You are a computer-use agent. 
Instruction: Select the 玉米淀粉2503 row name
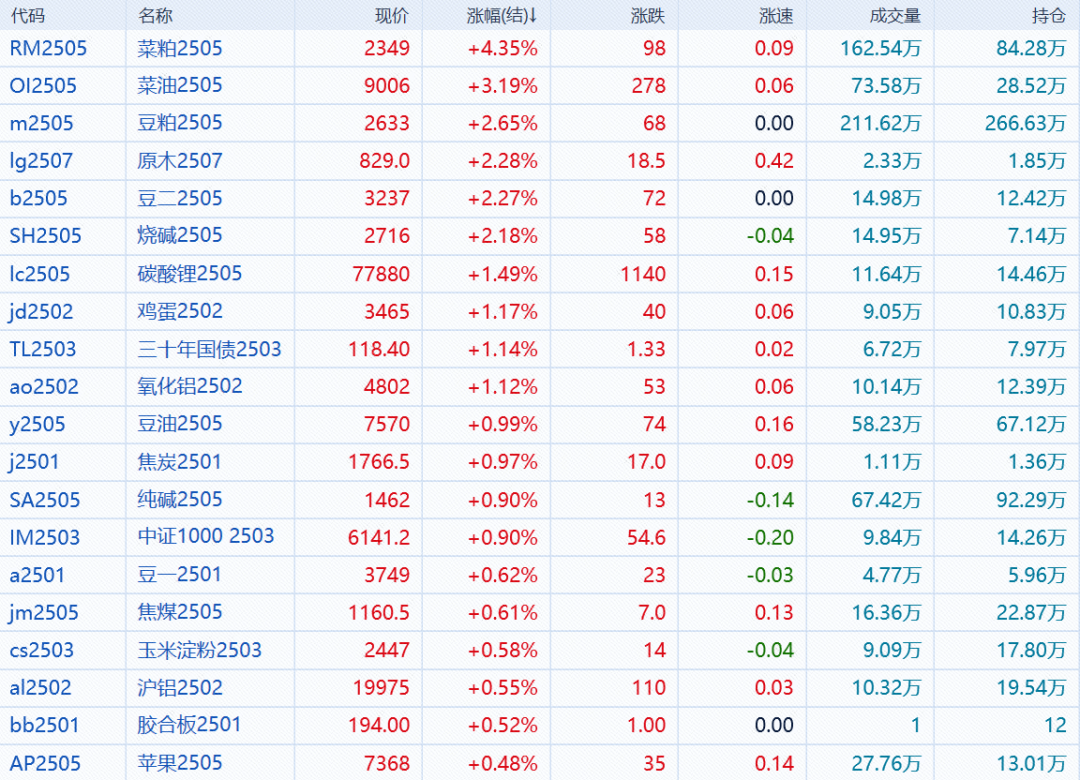pos(200,650)
